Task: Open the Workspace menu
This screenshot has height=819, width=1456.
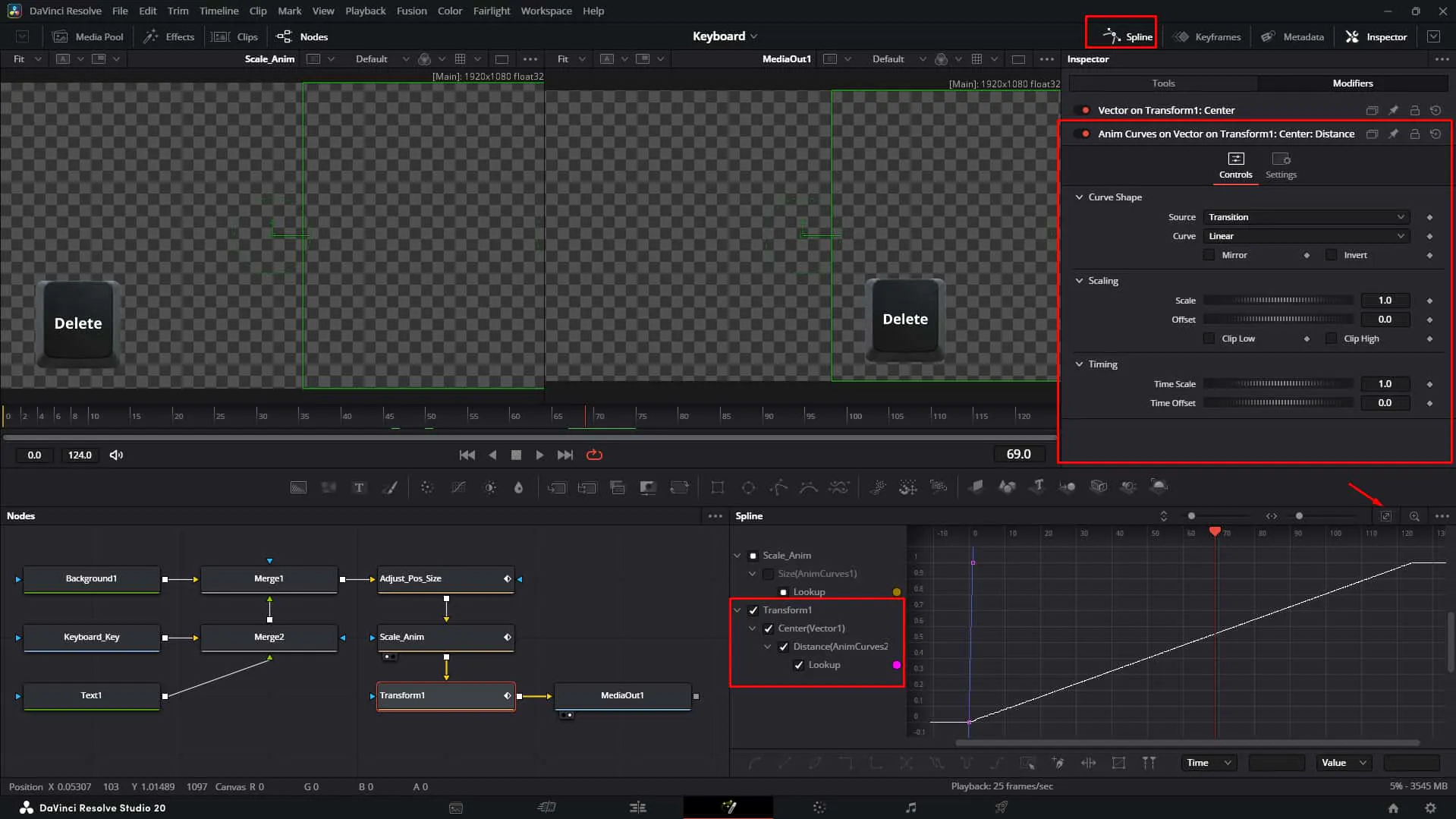Action: point(546,11)
